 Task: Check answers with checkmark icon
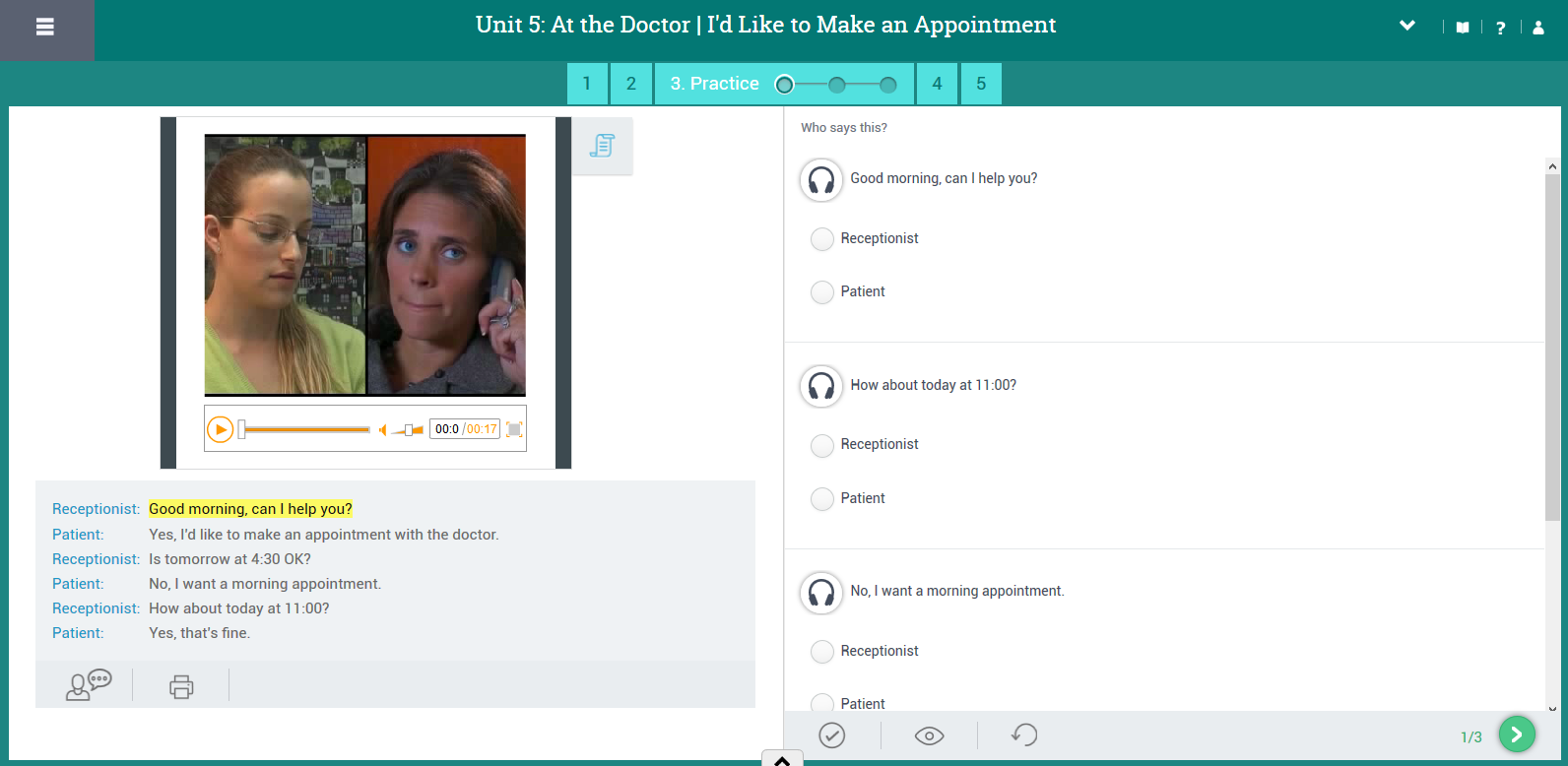[x=832, y=735]
